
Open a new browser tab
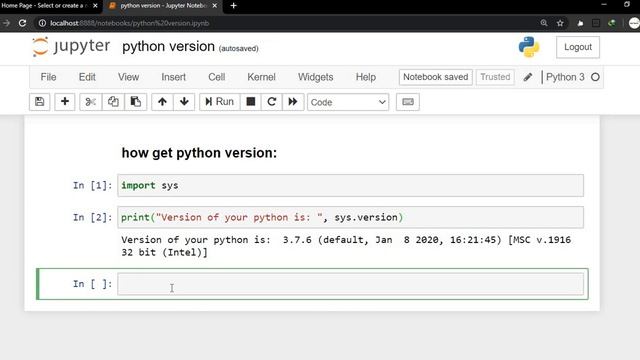coord(233,6)
